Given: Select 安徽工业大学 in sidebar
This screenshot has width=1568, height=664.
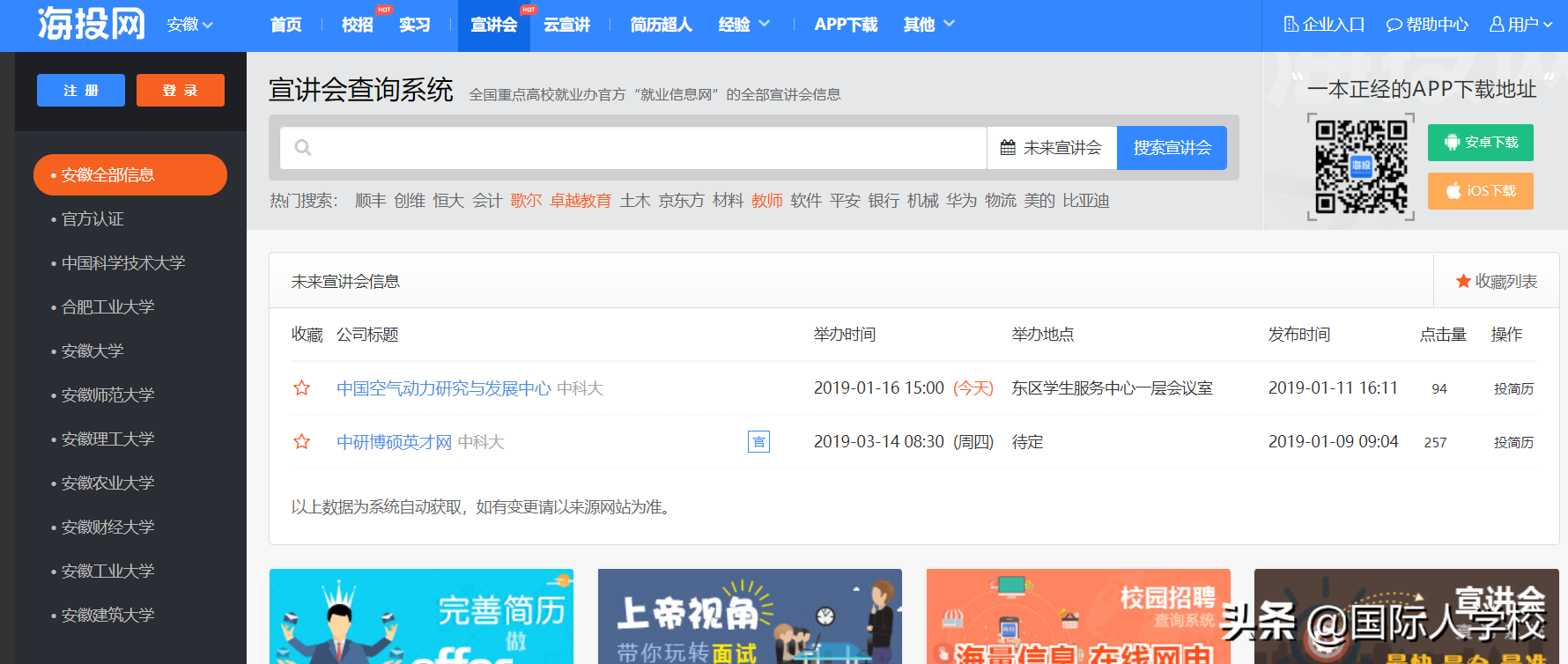Looking at the screenshot, I should pyautogui.click(x=107, y=571).
